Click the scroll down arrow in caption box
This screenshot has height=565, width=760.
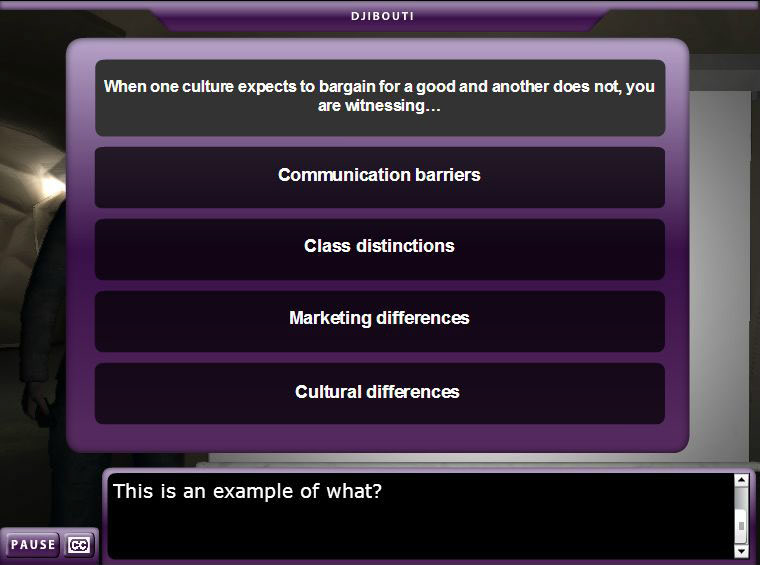tap(741, 551)
